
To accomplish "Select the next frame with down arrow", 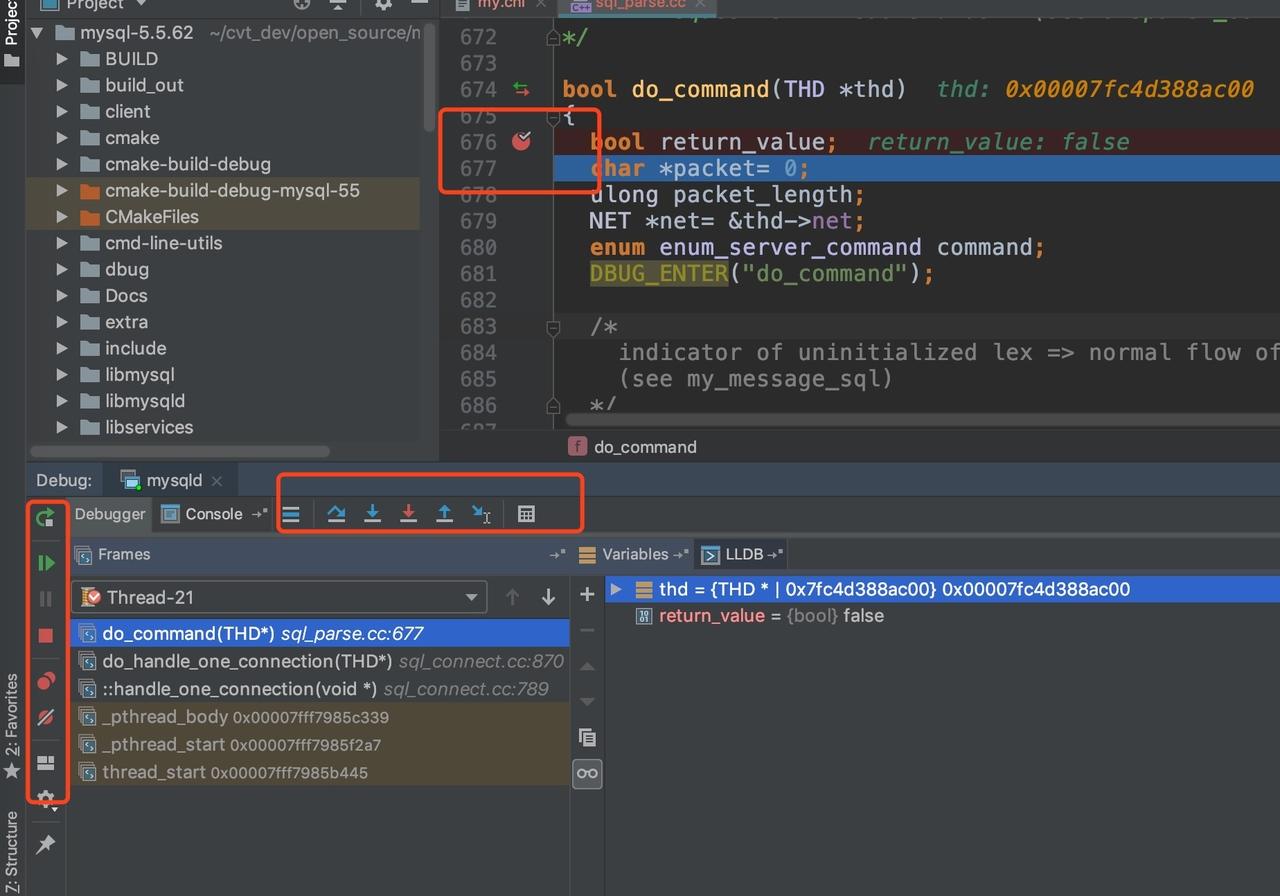I will (x=548, y=597).
